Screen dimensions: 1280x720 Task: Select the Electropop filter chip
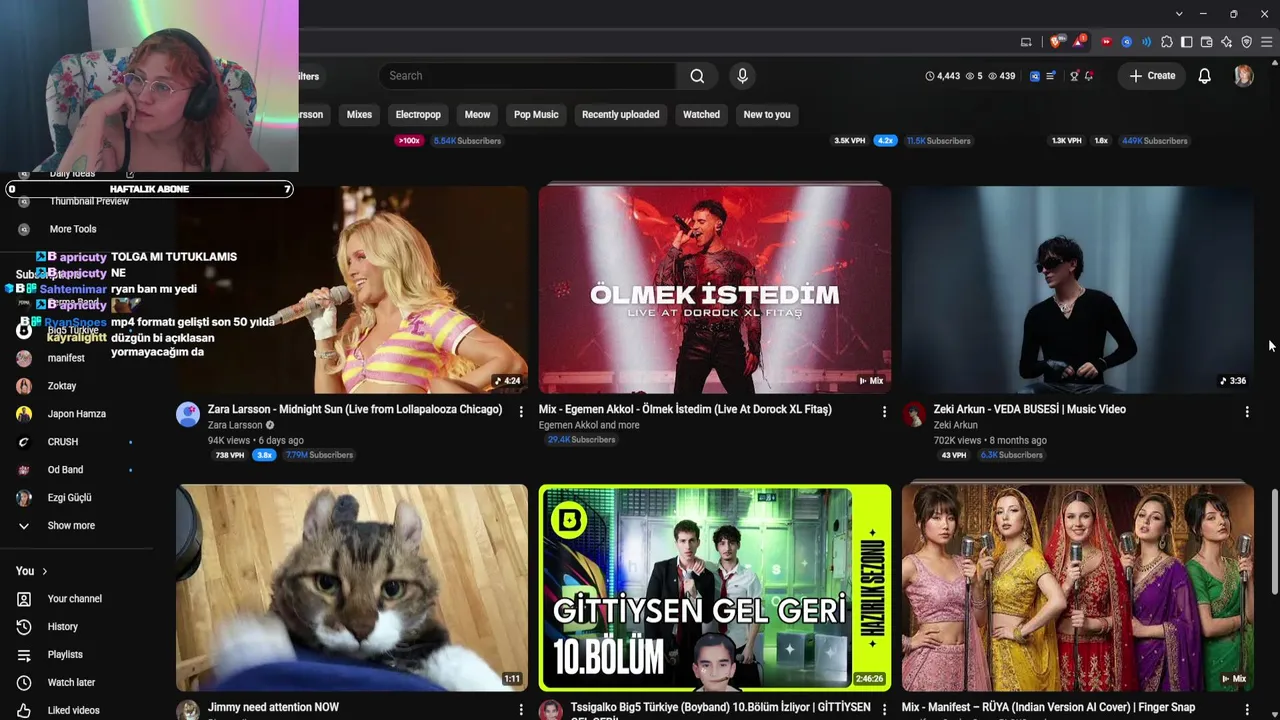[418, 115]
